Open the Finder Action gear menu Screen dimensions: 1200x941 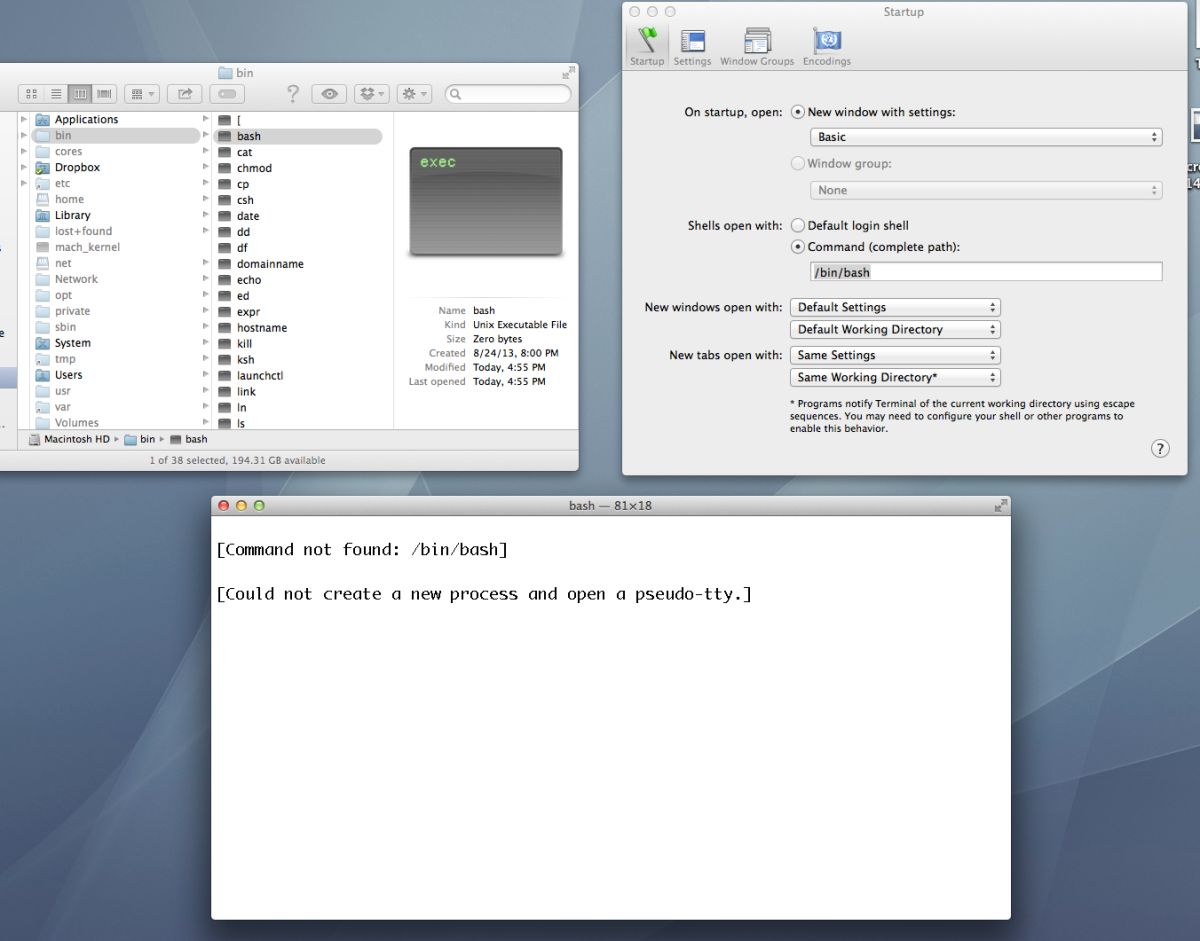point(414,94)
